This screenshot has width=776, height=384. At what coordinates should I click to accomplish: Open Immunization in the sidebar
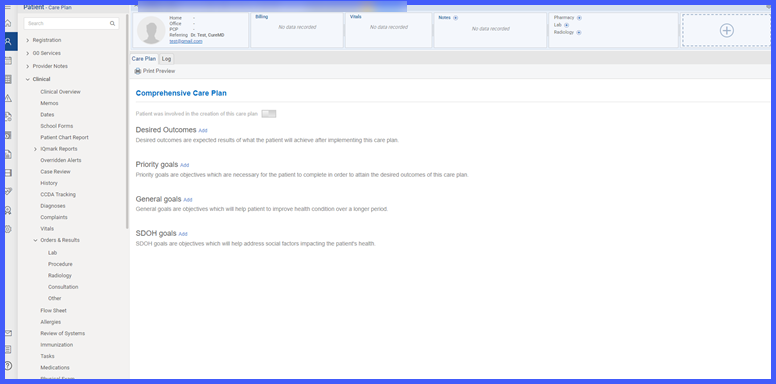(56, 345)
